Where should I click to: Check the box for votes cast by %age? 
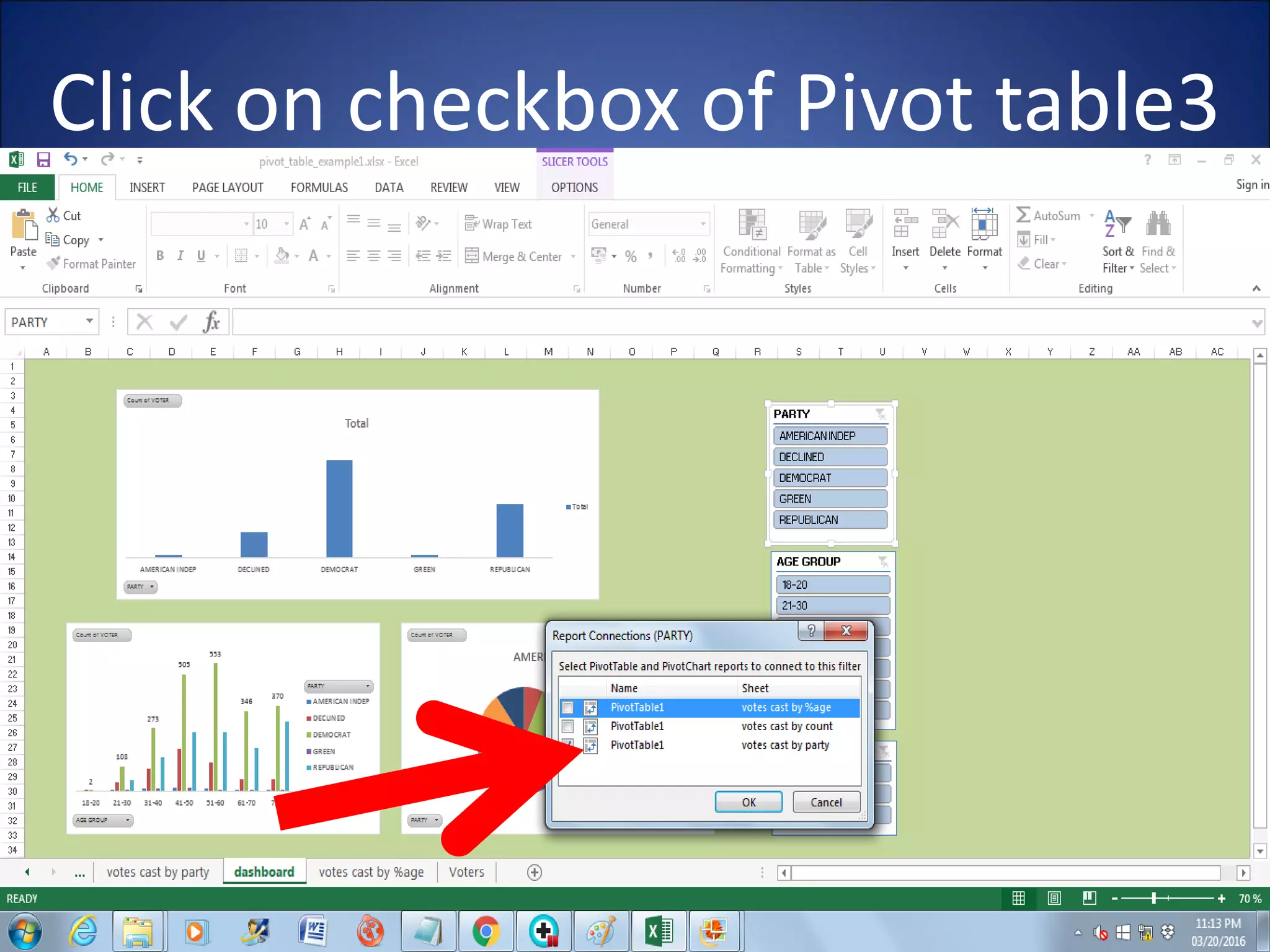pyautogui.click(x=567, y=707)
